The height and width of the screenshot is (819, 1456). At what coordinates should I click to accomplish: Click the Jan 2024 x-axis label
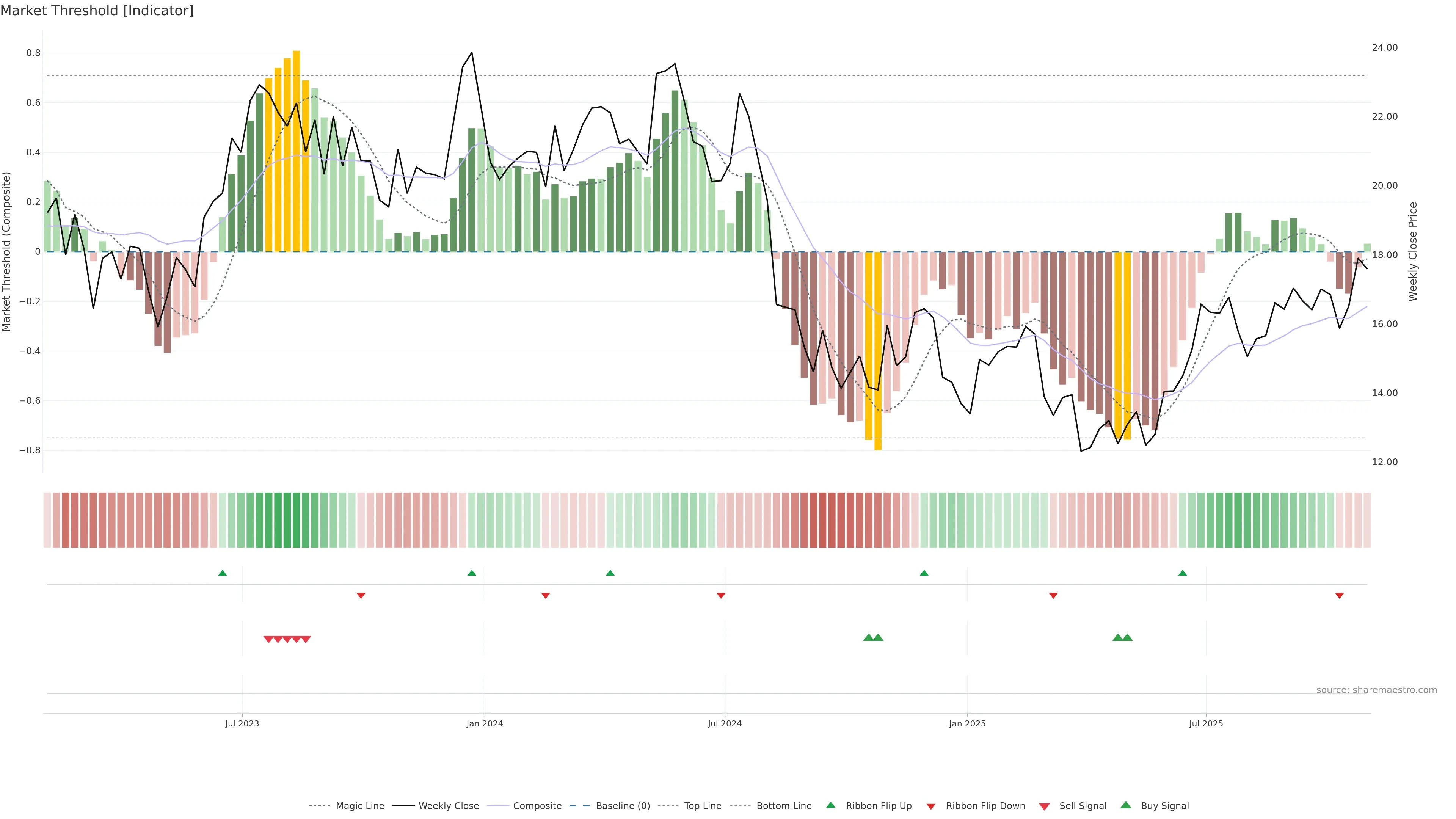coord(485,723)
